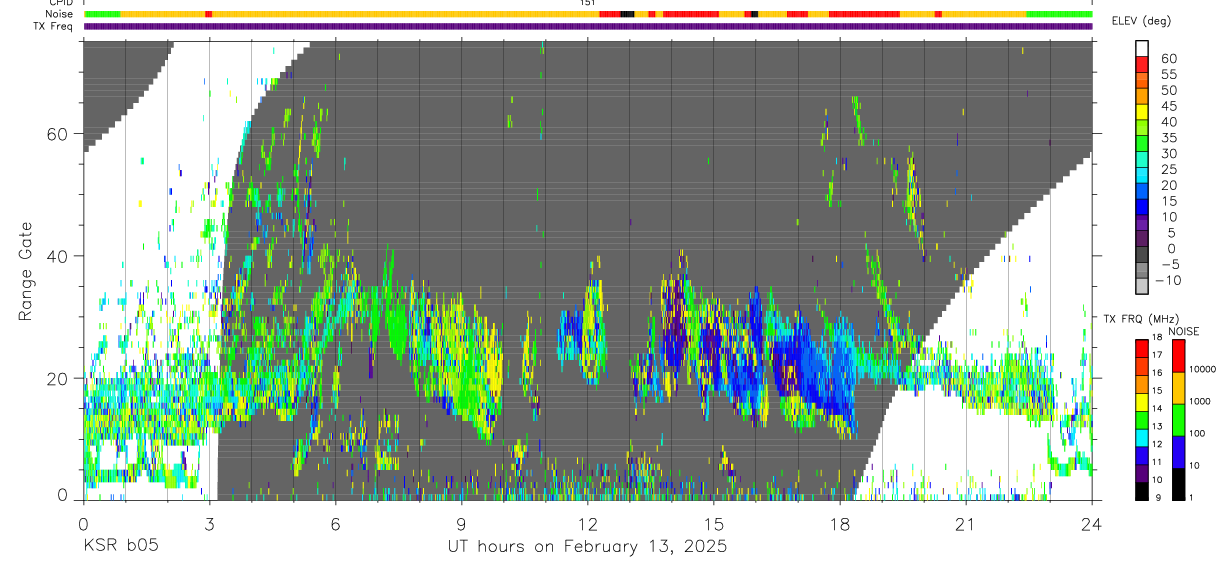Viewport: 1228px width, 567px height.
Task: Click the 'KSR b05' label below the plot
Action: 120,547
